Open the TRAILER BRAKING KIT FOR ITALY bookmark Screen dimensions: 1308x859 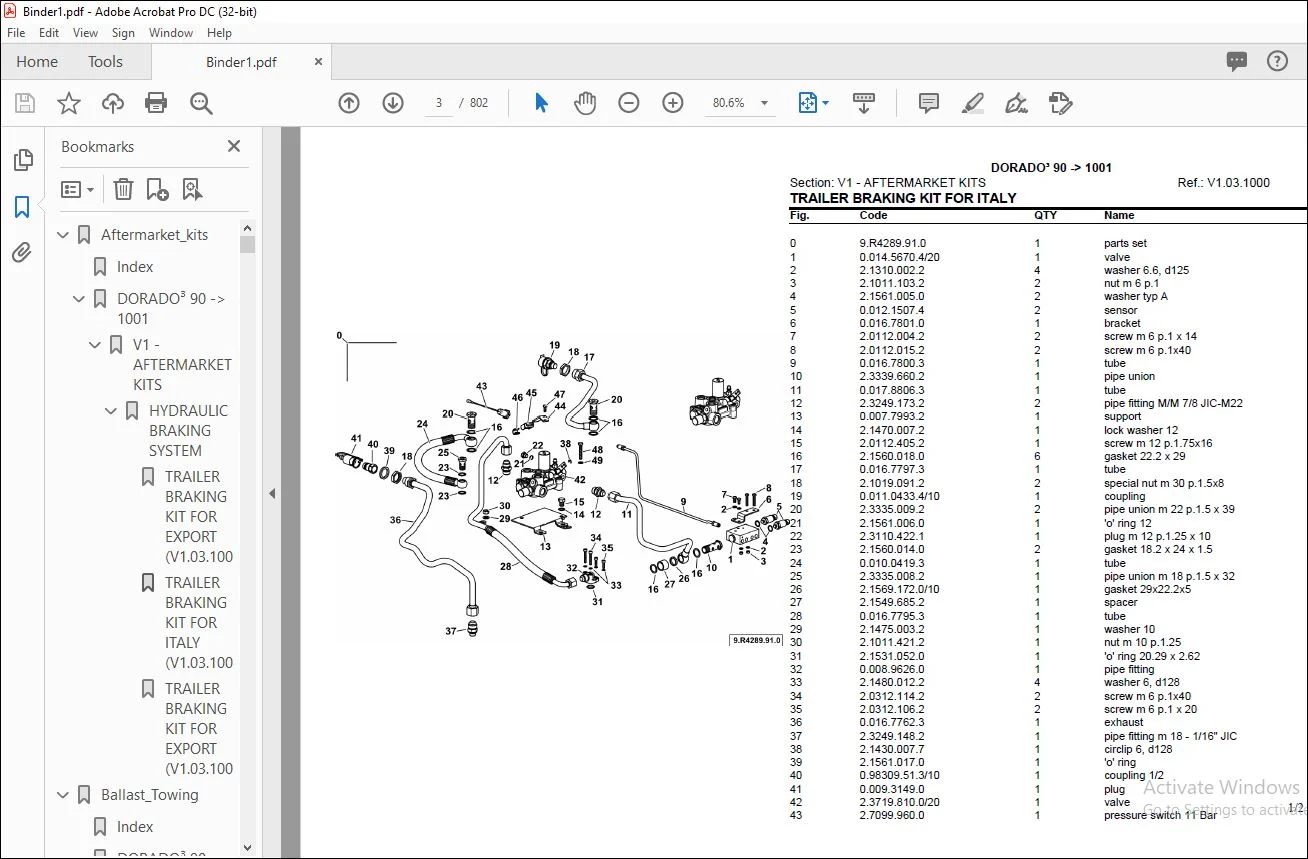tap(199, 622)
